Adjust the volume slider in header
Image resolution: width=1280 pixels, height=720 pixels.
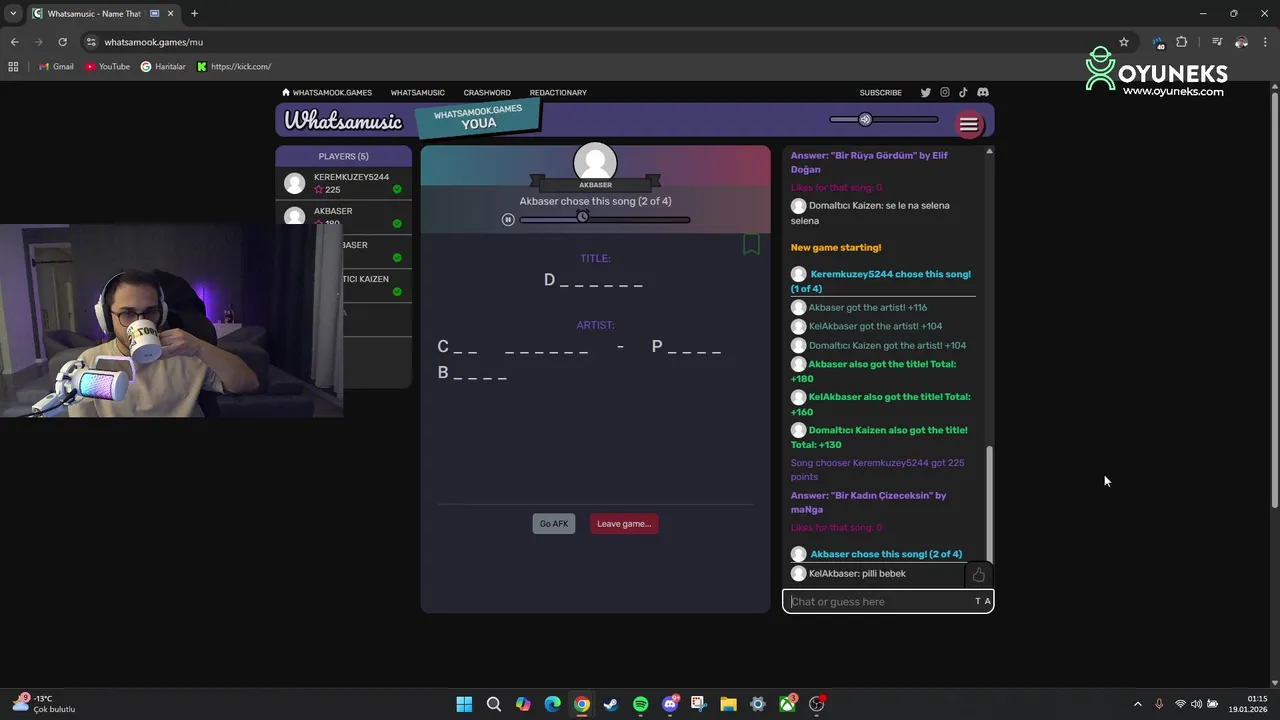pyautogui.click(x=884, y=120)
